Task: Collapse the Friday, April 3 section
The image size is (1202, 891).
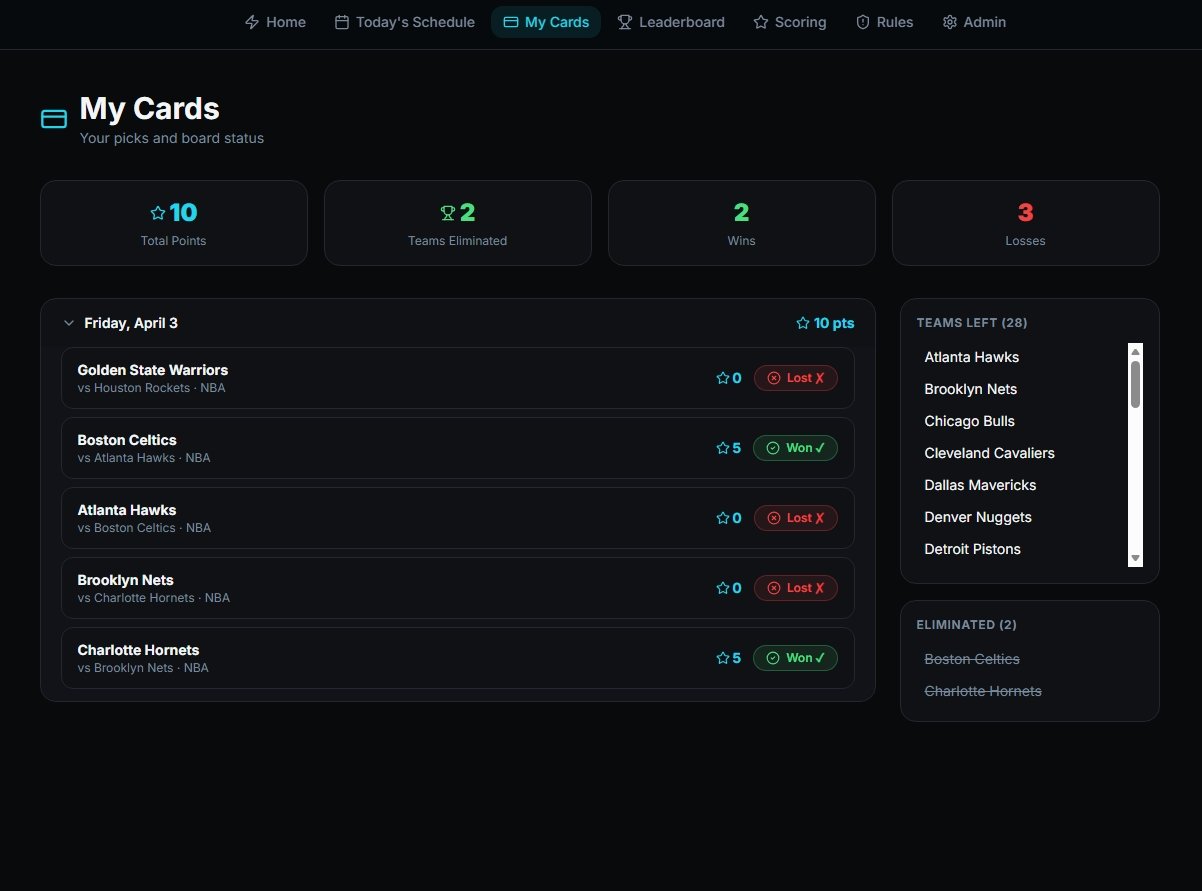Action: coord(69,323)
